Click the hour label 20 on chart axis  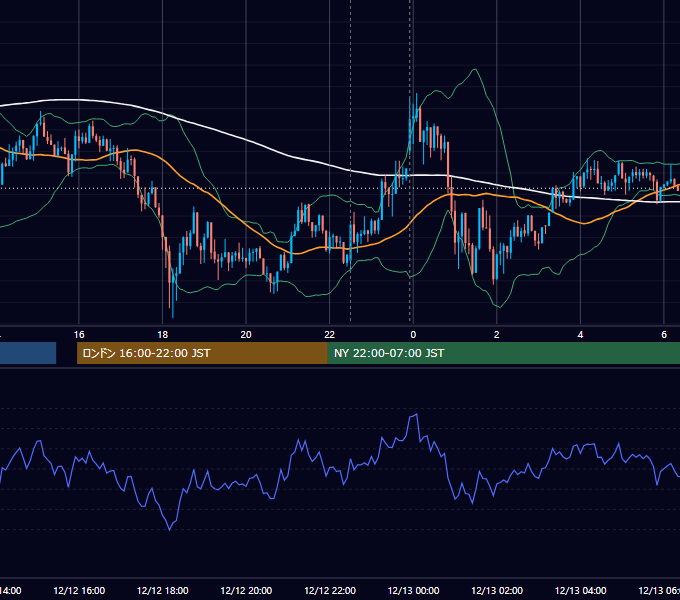click(x=246, y=335)
